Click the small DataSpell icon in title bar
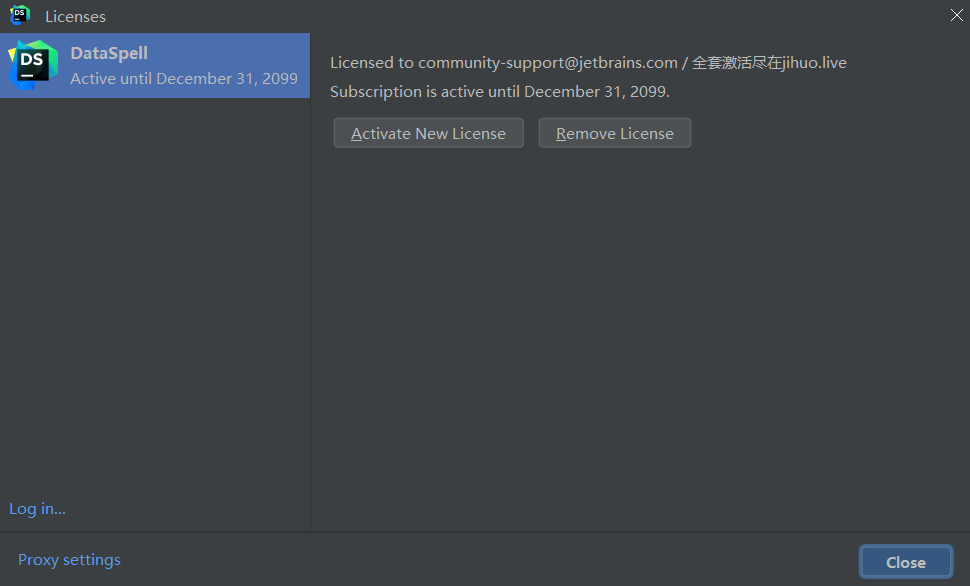 20,16
